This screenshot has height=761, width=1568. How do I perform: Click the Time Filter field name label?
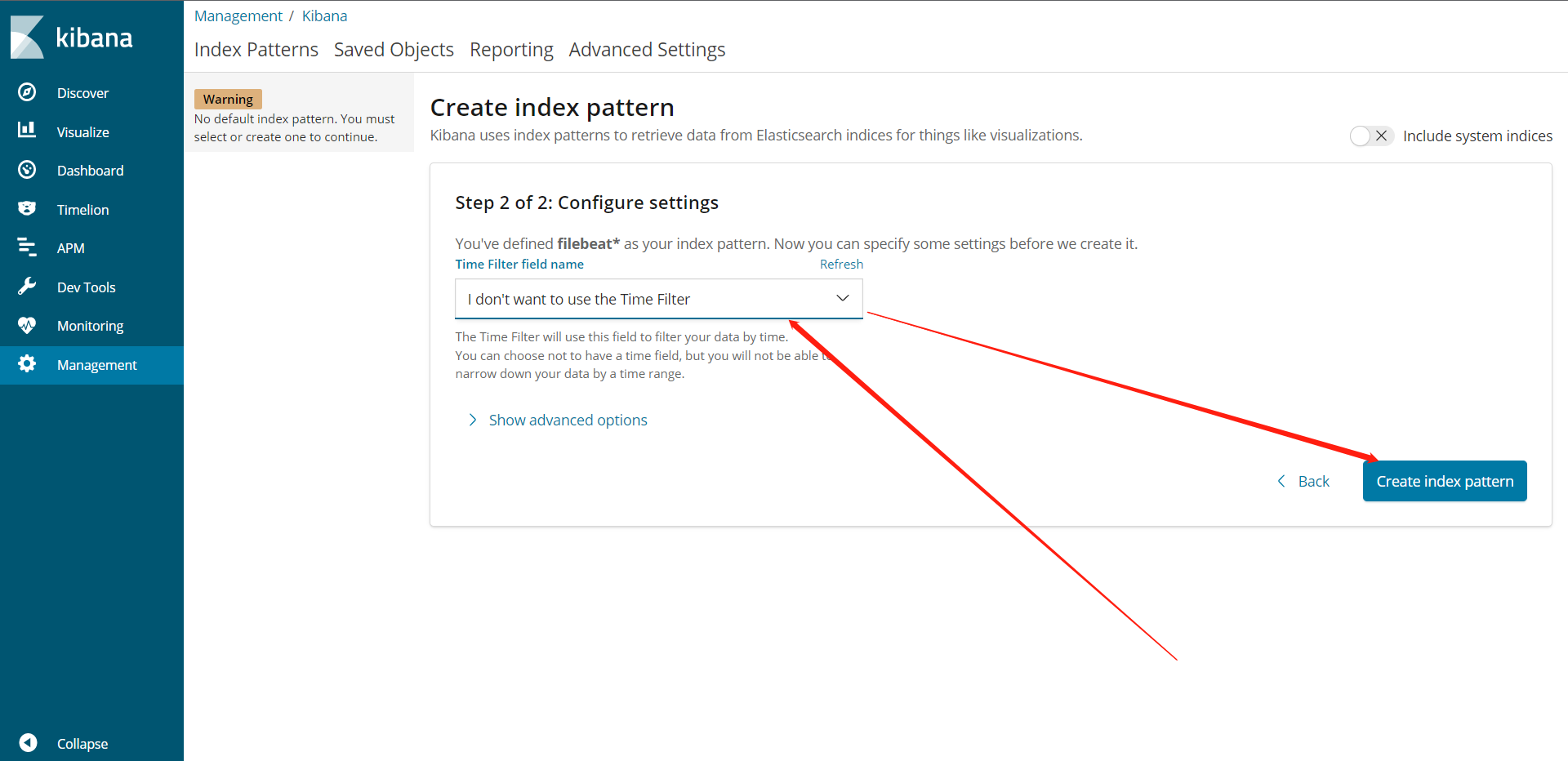point(519,264)
